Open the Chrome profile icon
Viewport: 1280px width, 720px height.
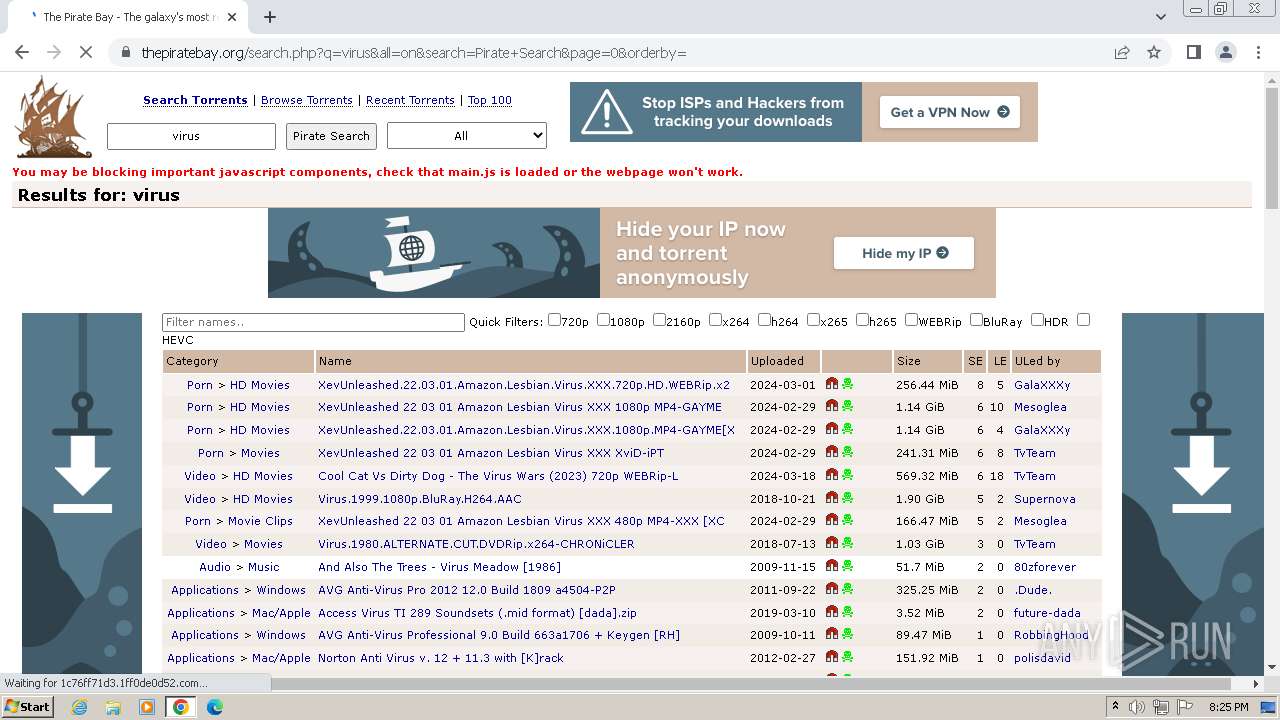pos(1226,52)
